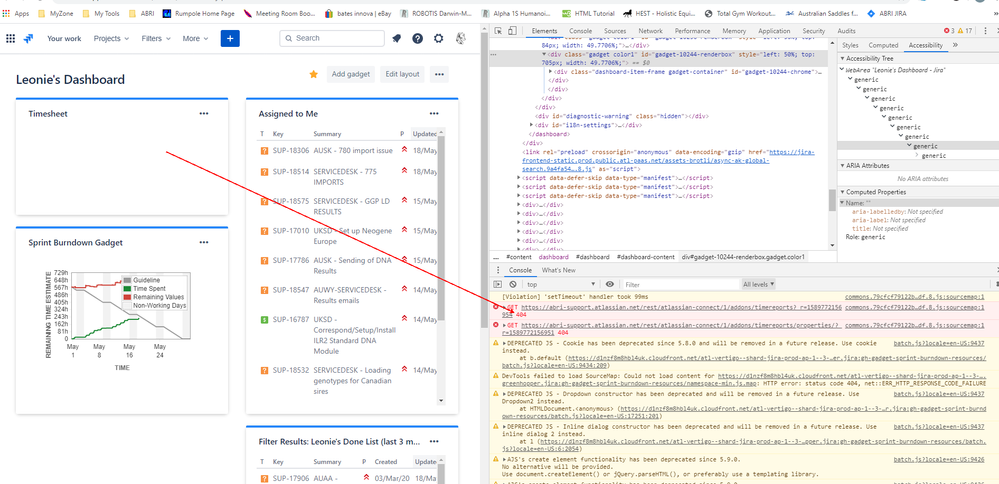Open issue SUP-18514
Screen dimensions: 999x484
291,172
